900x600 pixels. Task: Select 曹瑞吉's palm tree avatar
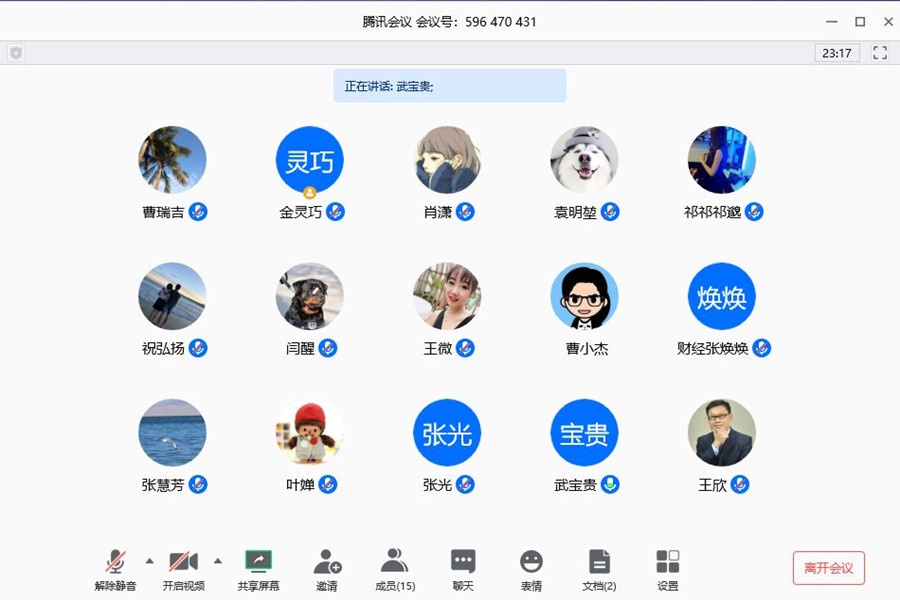tap(172, 160)
